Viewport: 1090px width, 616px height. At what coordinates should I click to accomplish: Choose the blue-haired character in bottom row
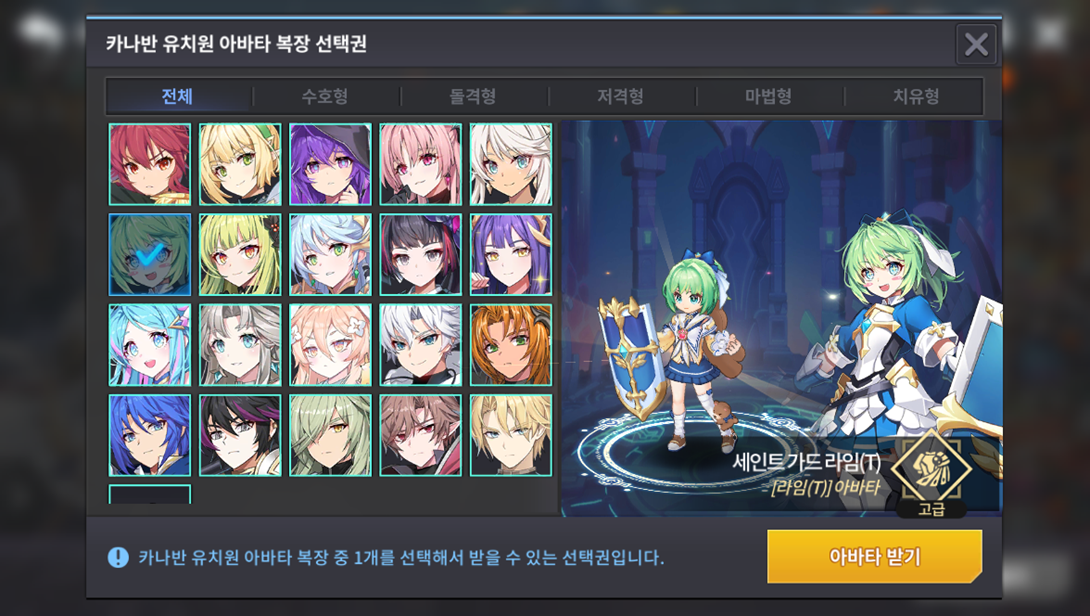[149, 435]
